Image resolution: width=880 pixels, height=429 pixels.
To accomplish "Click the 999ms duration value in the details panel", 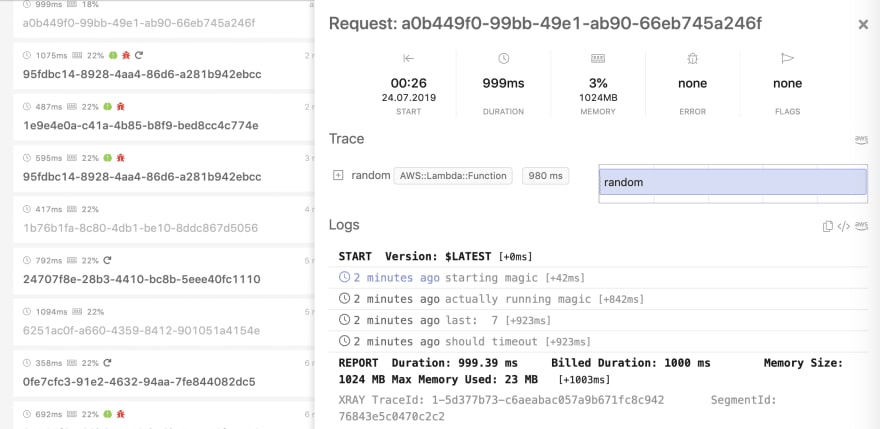I will pos(503,83).
